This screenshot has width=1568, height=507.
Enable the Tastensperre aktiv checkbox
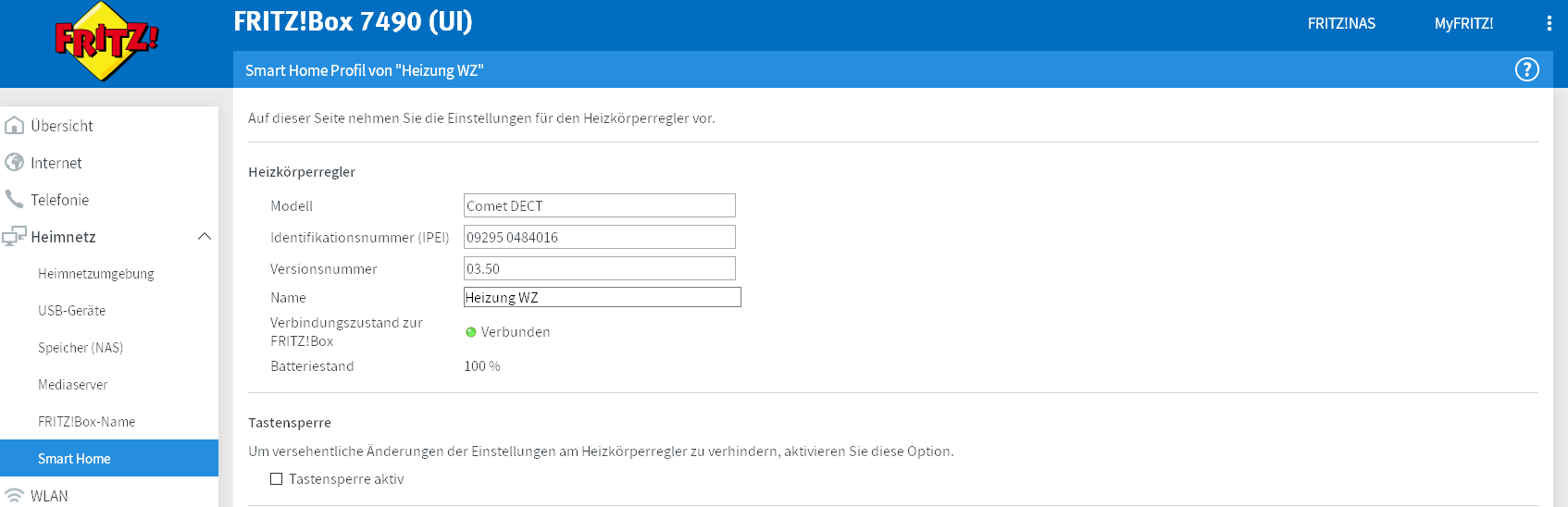point(276,479)
